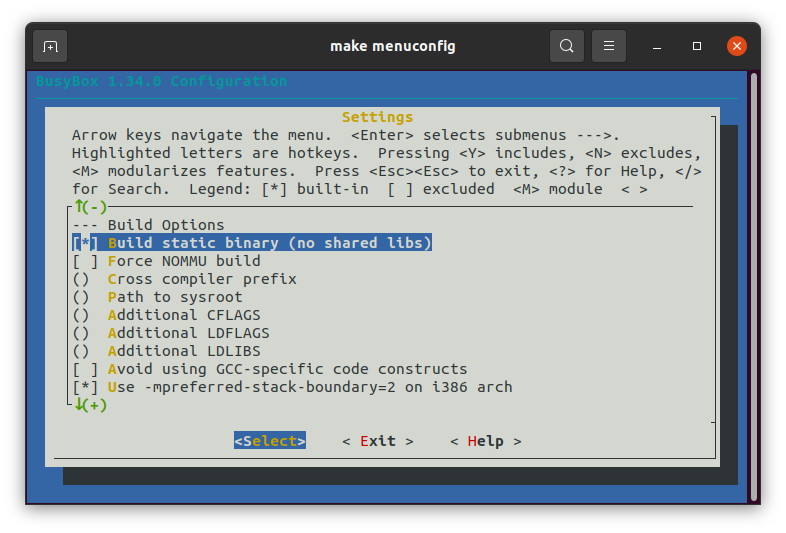Click the terminal search magnifier icon

pyautogui.click(x=566, y=46)
